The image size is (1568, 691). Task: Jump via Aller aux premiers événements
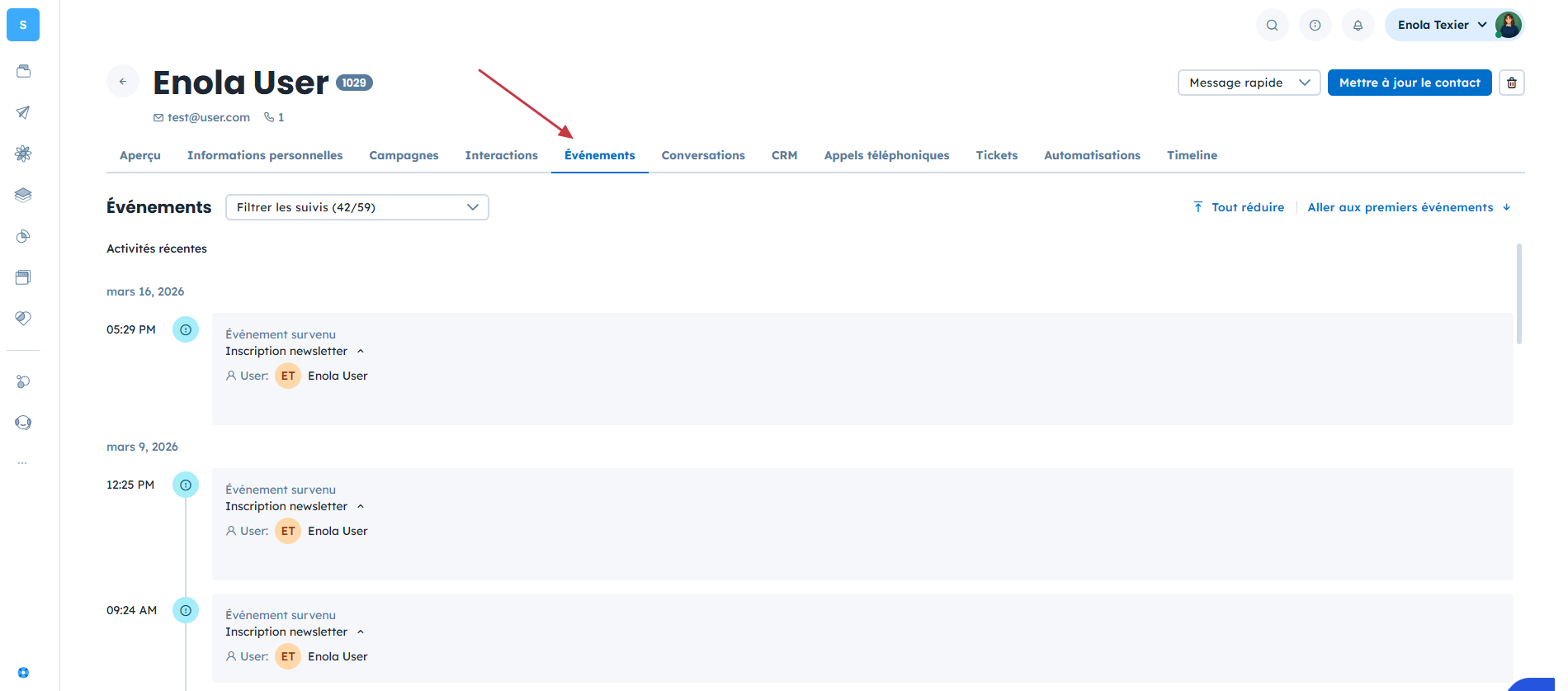click(x=1410, y=207)
